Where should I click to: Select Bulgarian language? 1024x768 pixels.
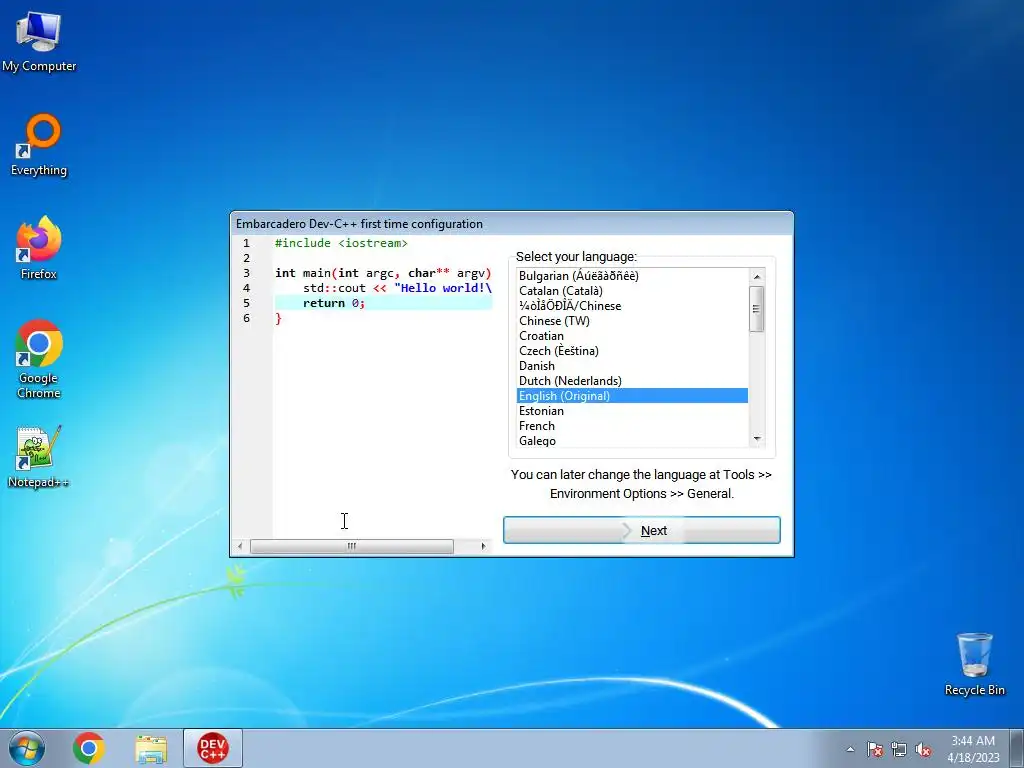pyautogui.click(x=632, y=276)
